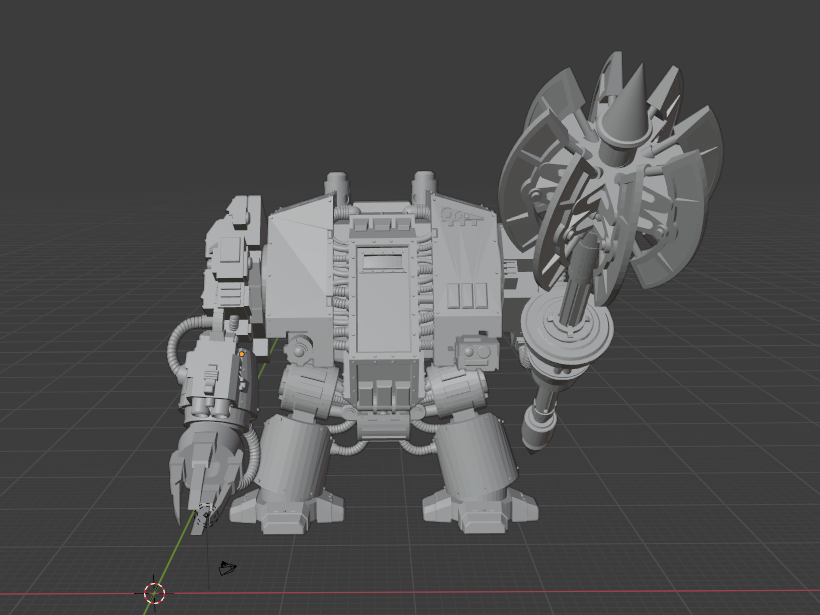This screenshot has width=820, height=615.
Task: Click the orange object origin dot
Action: 243,355
